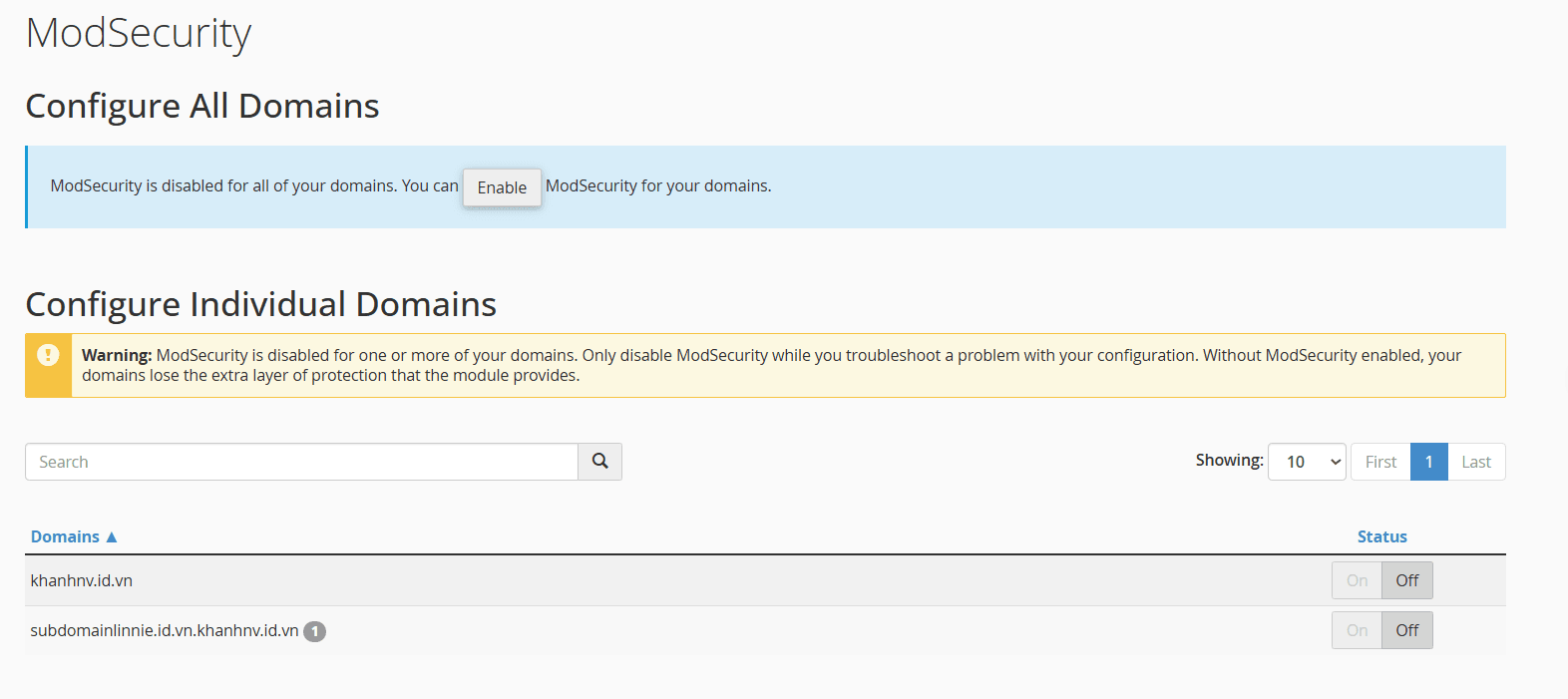Click the badge next to subdomainlinnie domain
Screen dimensions: 1568x699
[314, 631]
